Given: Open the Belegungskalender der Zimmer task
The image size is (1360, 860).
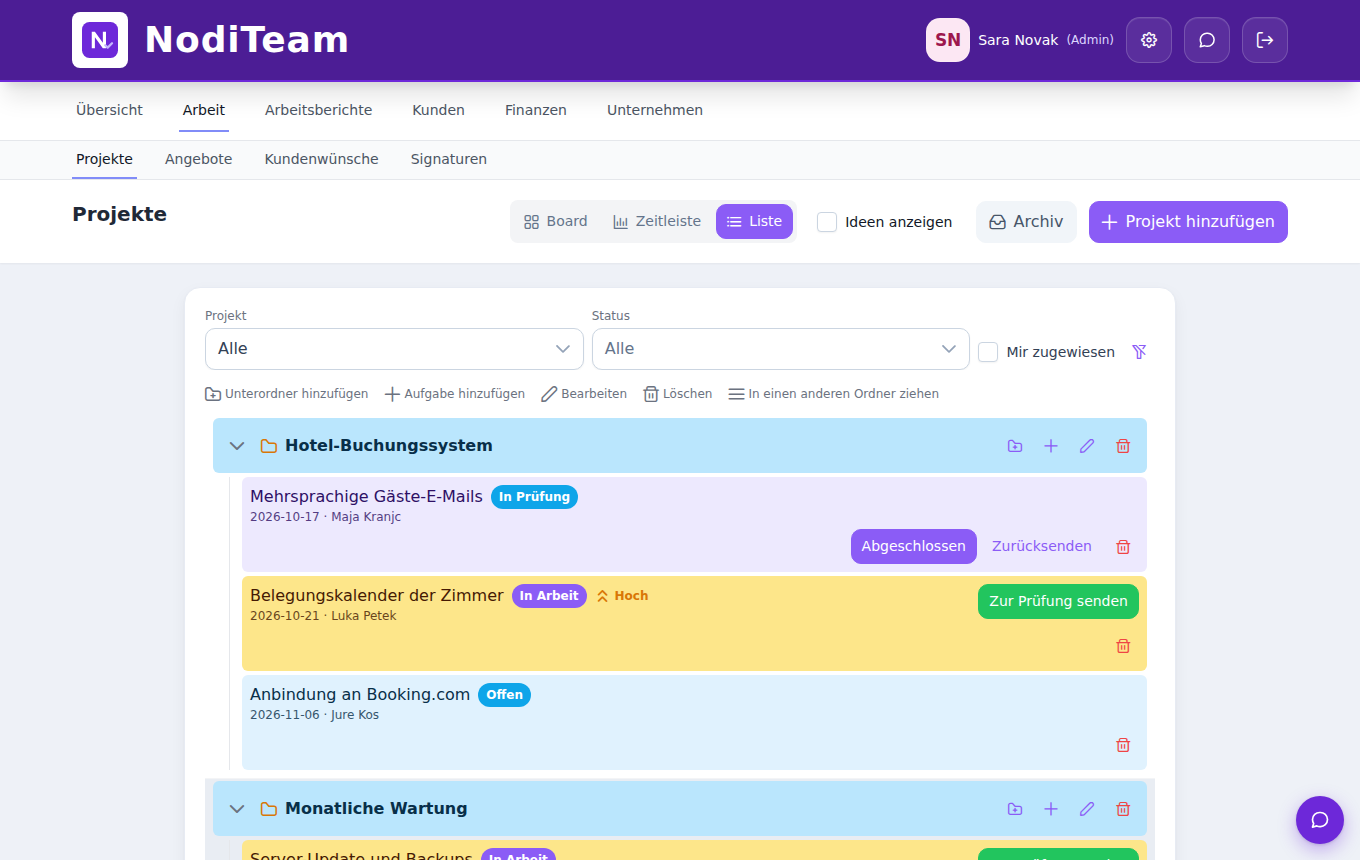Looking at the screenshot, I should pyautogui.click(x=377, y=595).
